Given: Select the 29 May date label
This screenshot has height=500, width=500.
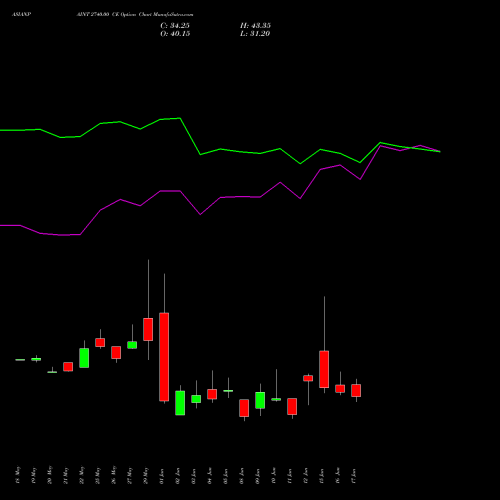Looking at the screenshot, I should click(x=146, y=475).
